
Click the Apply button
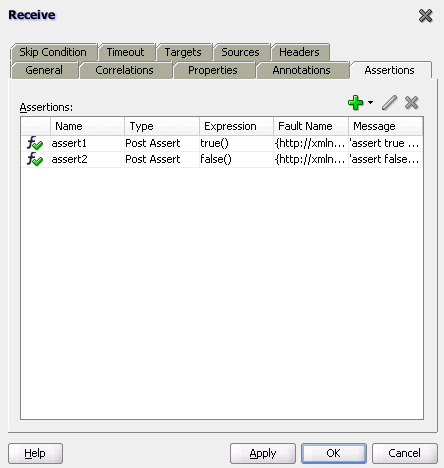(263, 453)
